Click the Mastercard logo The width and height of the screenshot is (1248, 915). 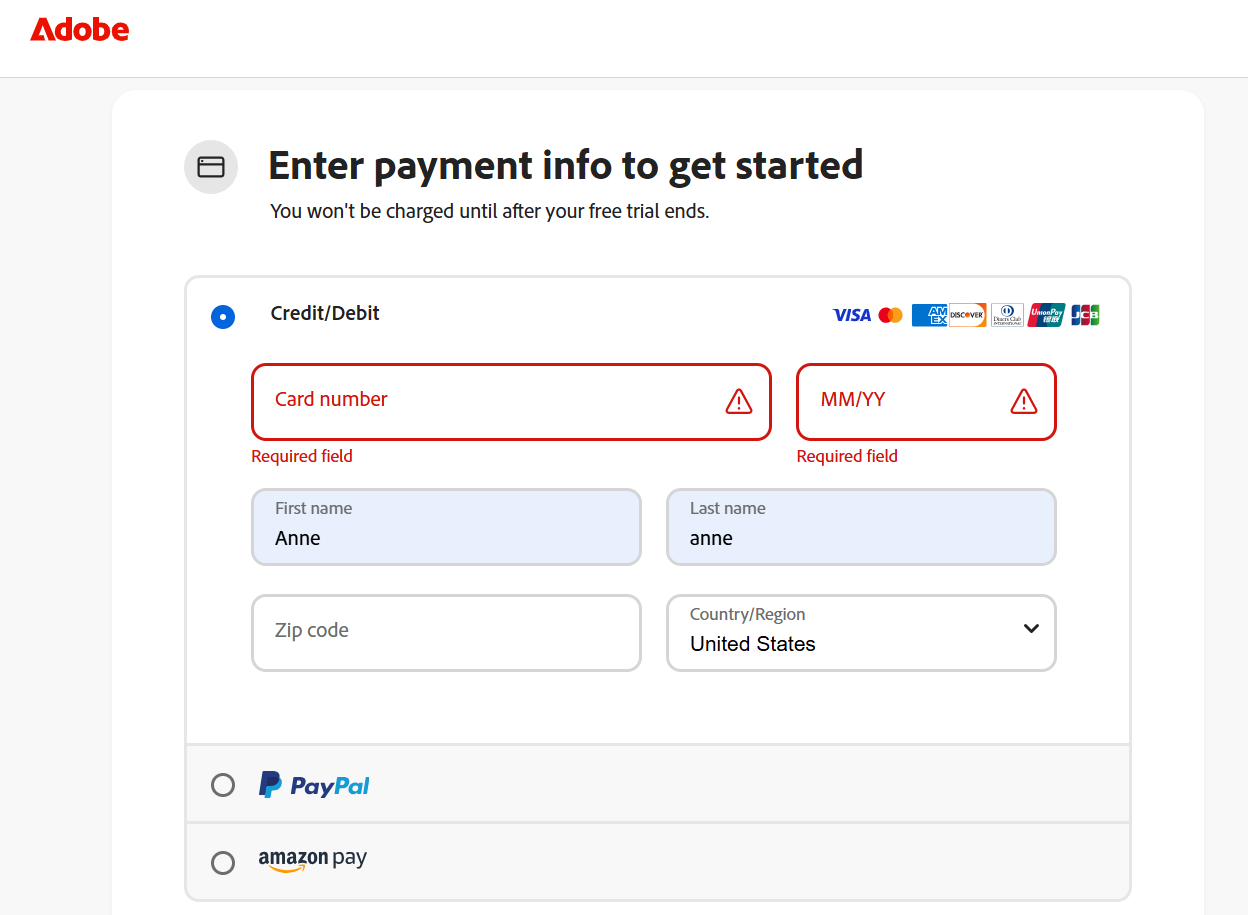coord(890,315)
